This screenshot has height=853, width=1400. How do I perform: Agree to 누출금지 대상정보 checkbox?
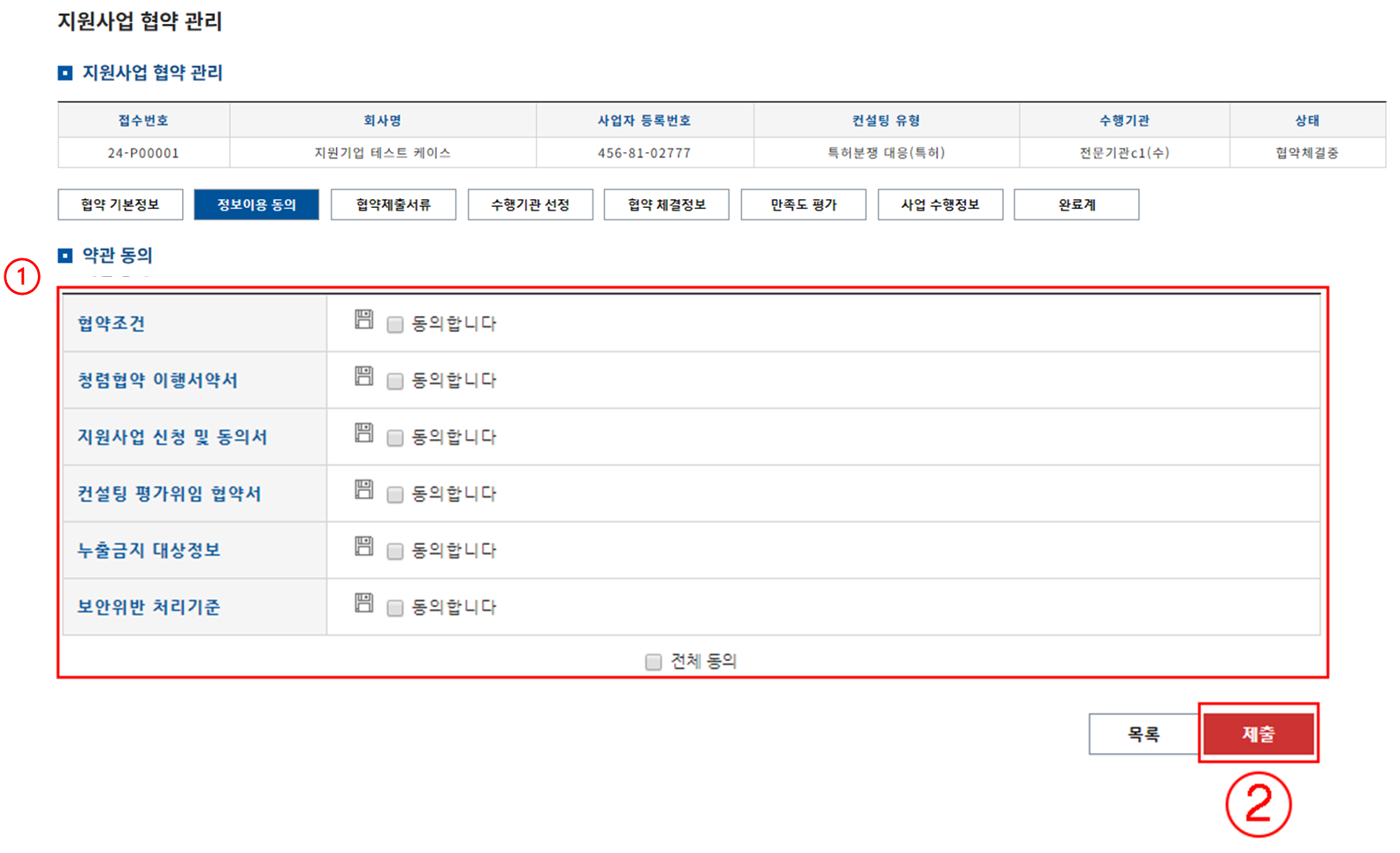pos(395,551)
